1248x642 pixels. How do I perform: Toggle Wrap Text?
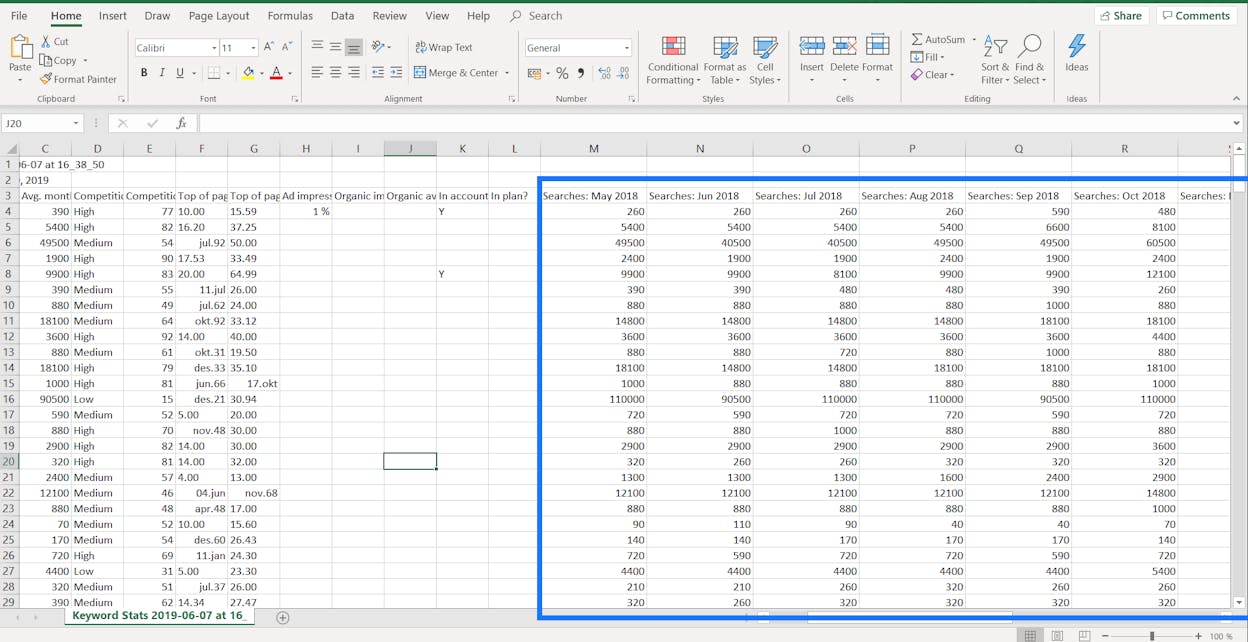pos(443,47)
